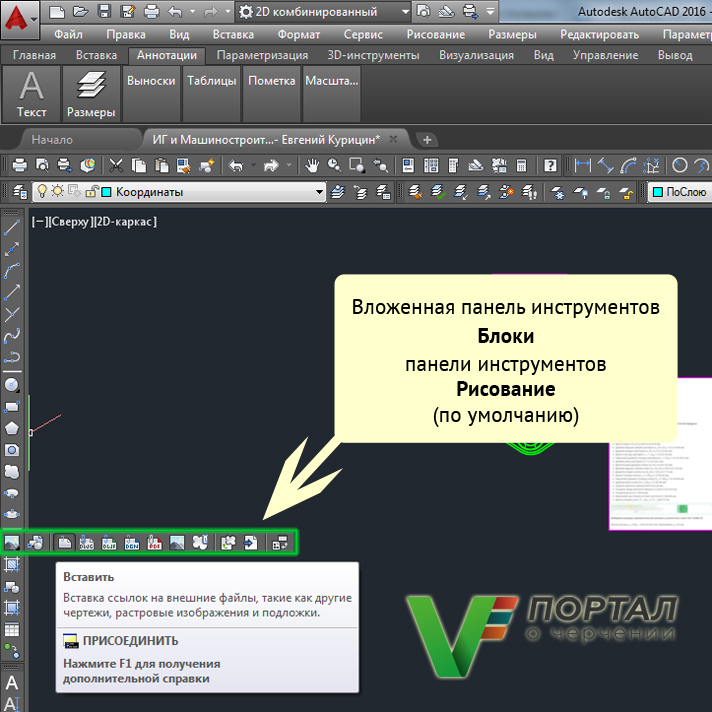Click the cyan layer color swatch

[106, 192]
